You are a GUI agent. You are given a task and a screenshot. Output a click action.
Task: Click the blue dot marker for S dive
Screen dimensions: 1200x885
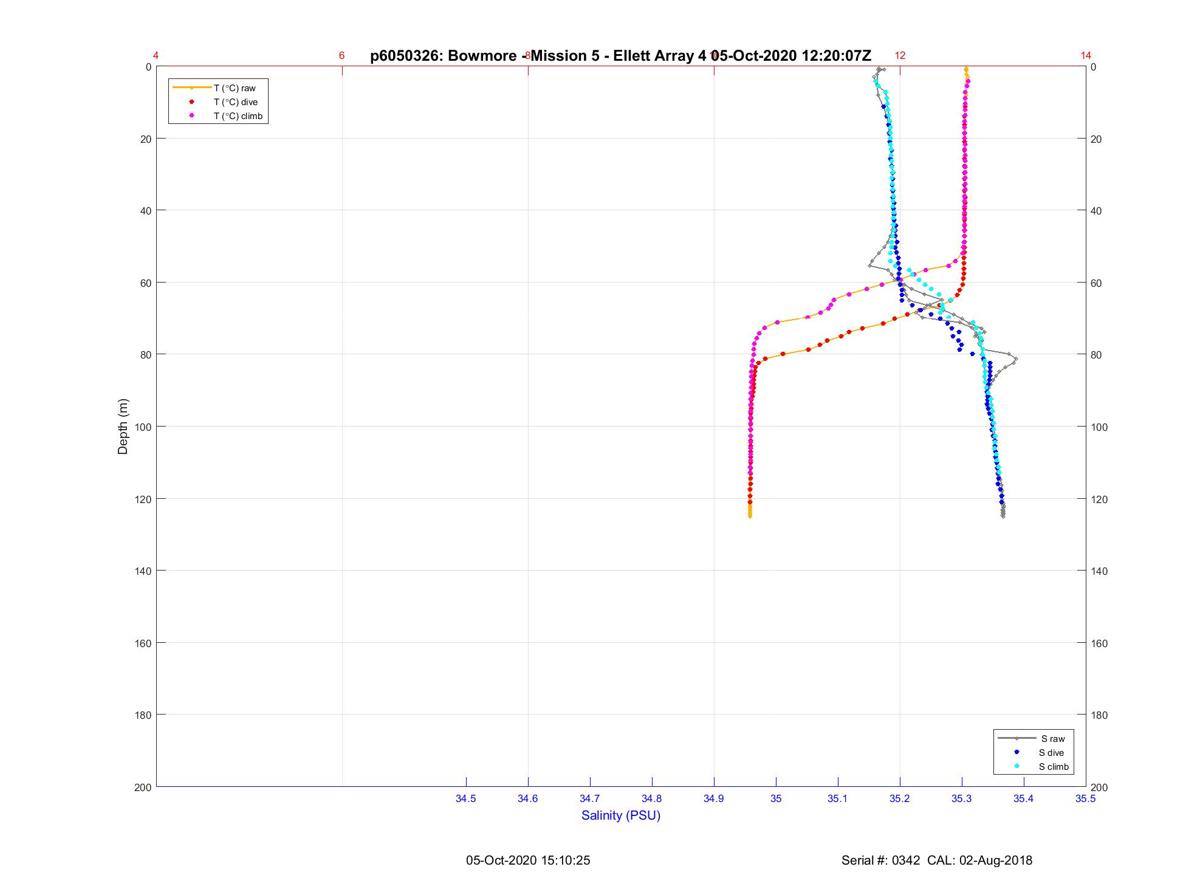1017,752
